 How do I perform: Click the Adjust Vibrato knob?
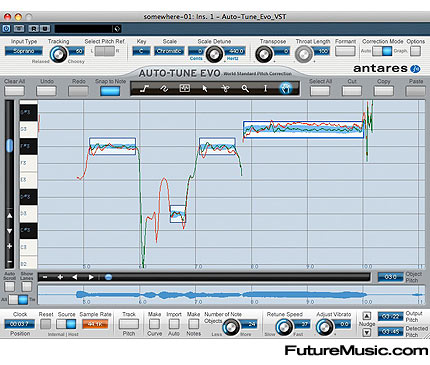pyautogui.click(x=324, y=327)
